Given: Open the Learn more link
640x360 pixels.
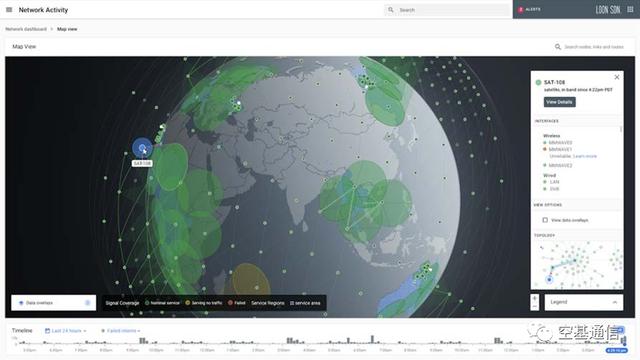Looking at the screenshot, I should (585, 156).
